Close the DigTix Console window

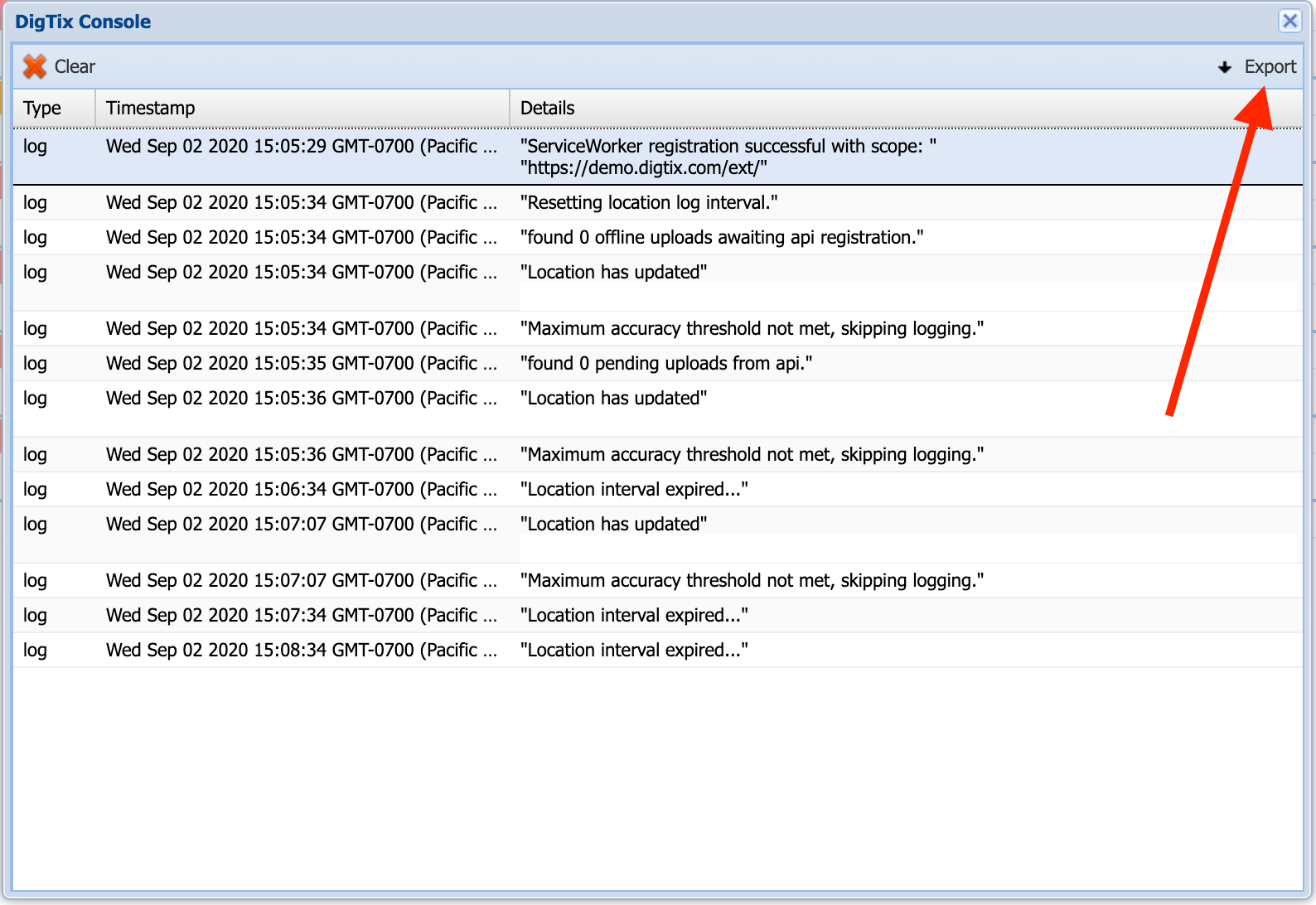coord(1289,21)
